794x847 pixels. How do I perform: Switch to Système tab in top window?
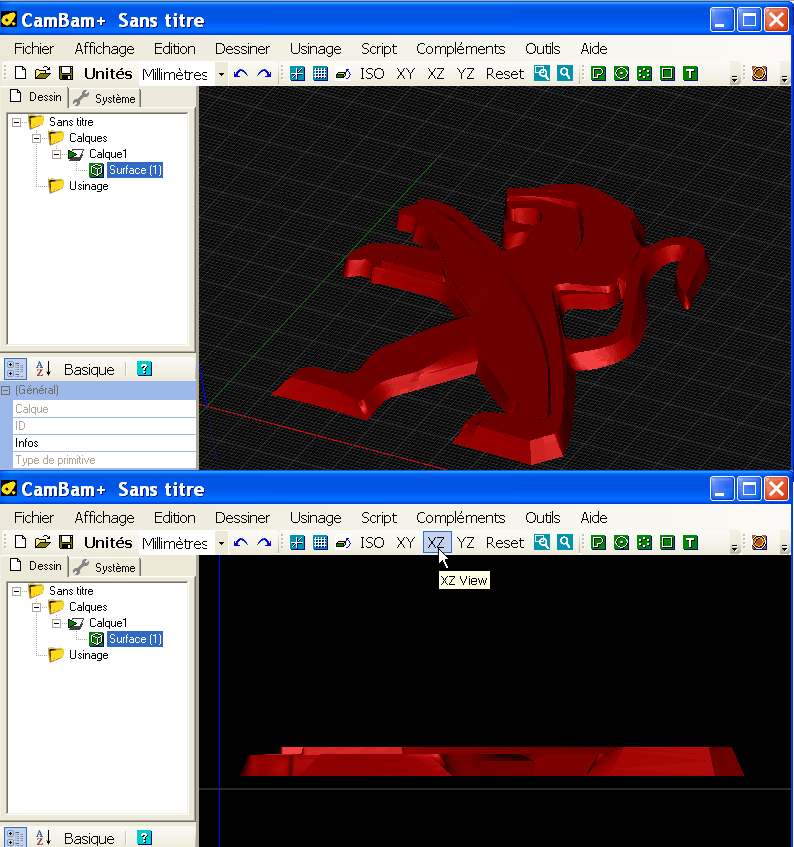click(x=105, y=98)
